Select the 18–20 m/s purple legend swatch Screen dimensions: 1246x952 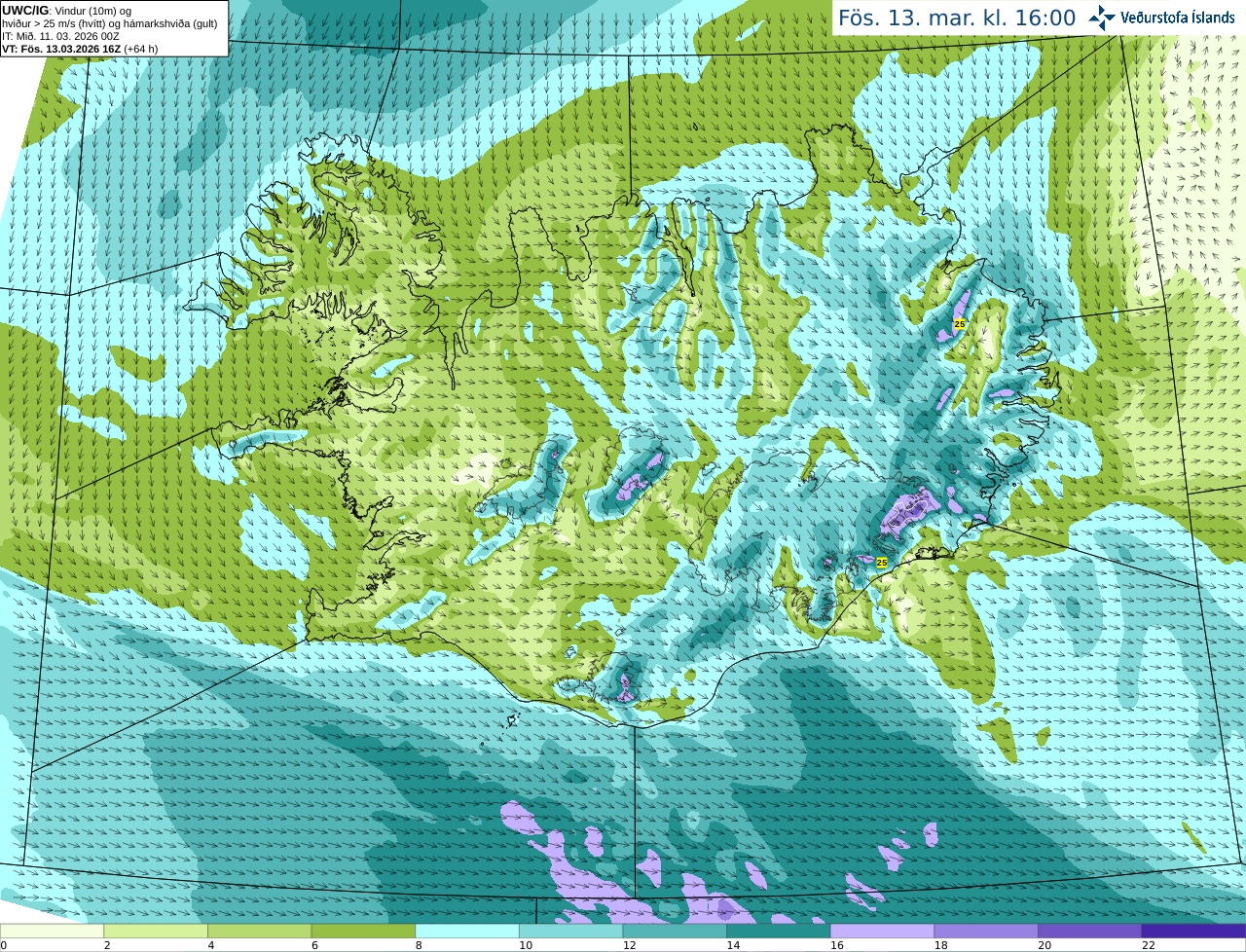[x=986, y=931]
